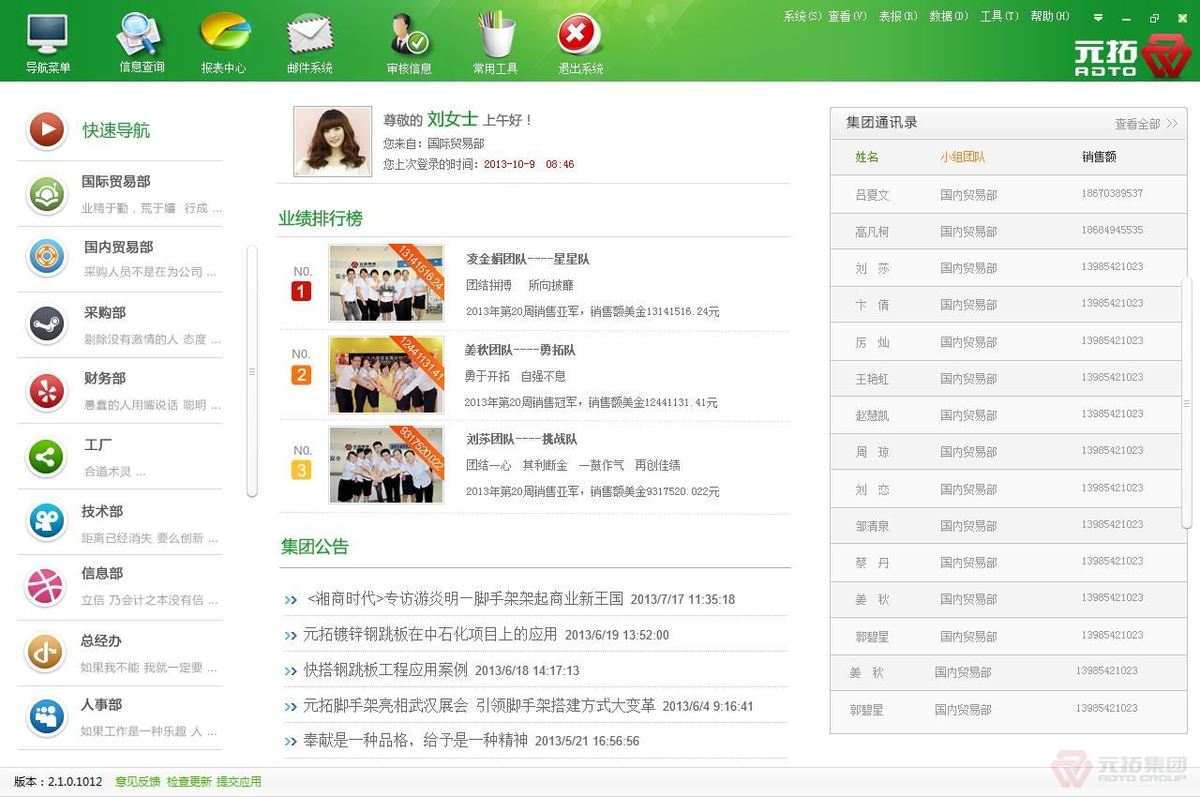Select the 人事部 blue people icon
1200x797 pixels.
pyautogui.click(x=46, y=716)
